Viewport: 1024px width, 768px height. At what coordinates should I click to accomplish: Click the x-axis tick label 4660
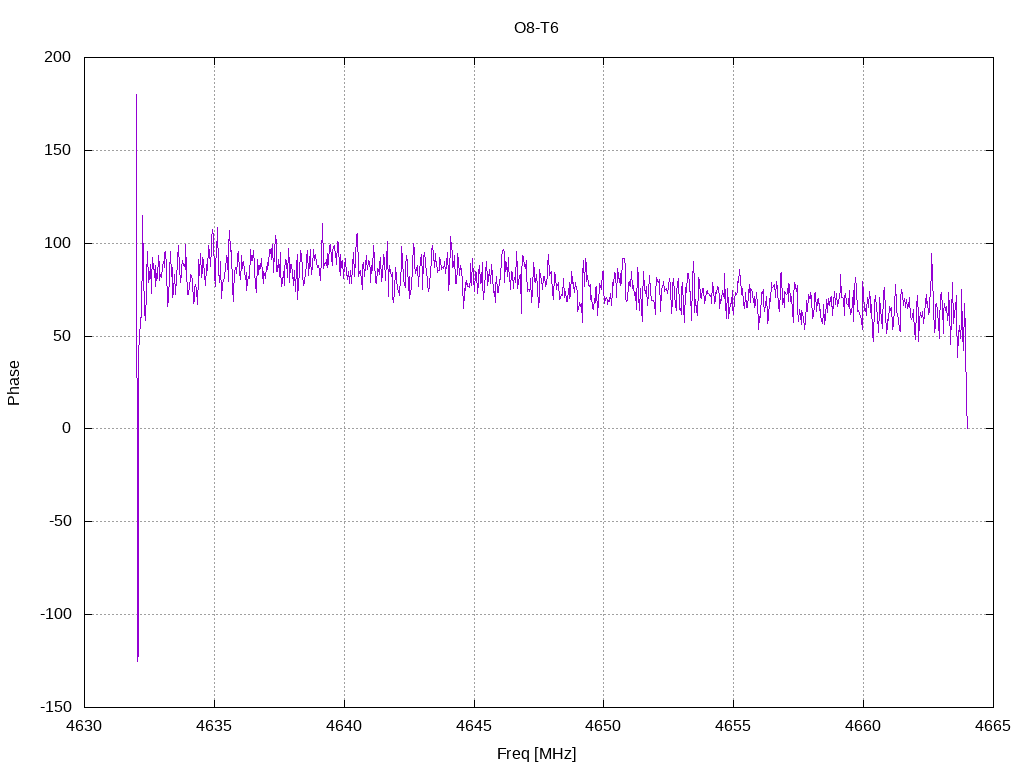tap(863, 726)
